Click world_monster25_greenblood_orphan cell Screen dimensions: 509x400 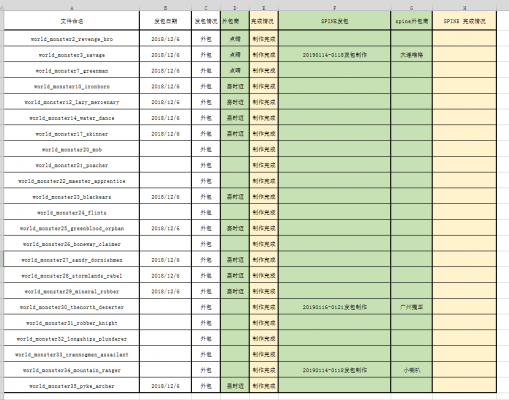[x=72, y=228]
